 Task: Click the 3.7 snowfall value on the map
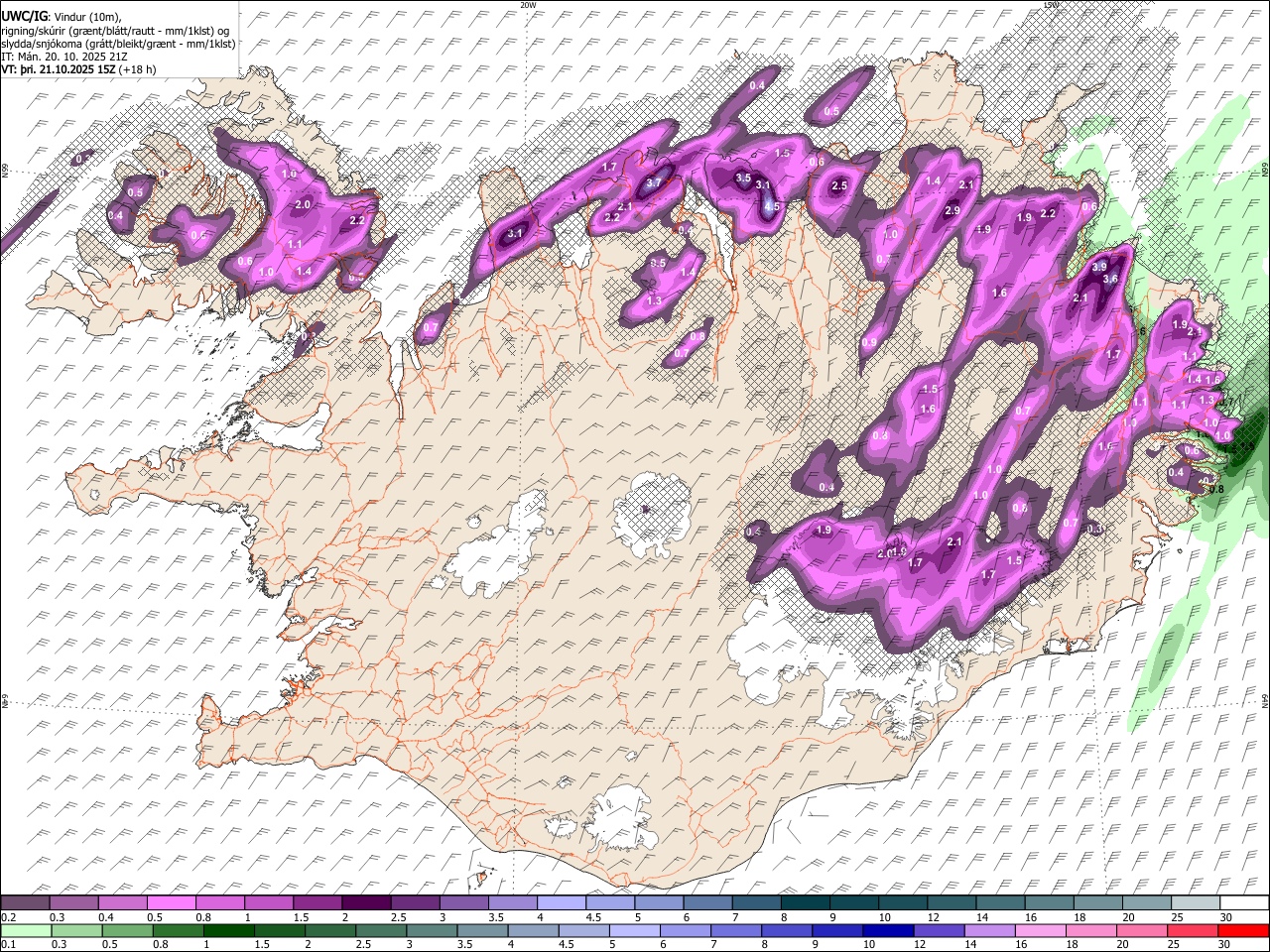[x=653, y=183]
